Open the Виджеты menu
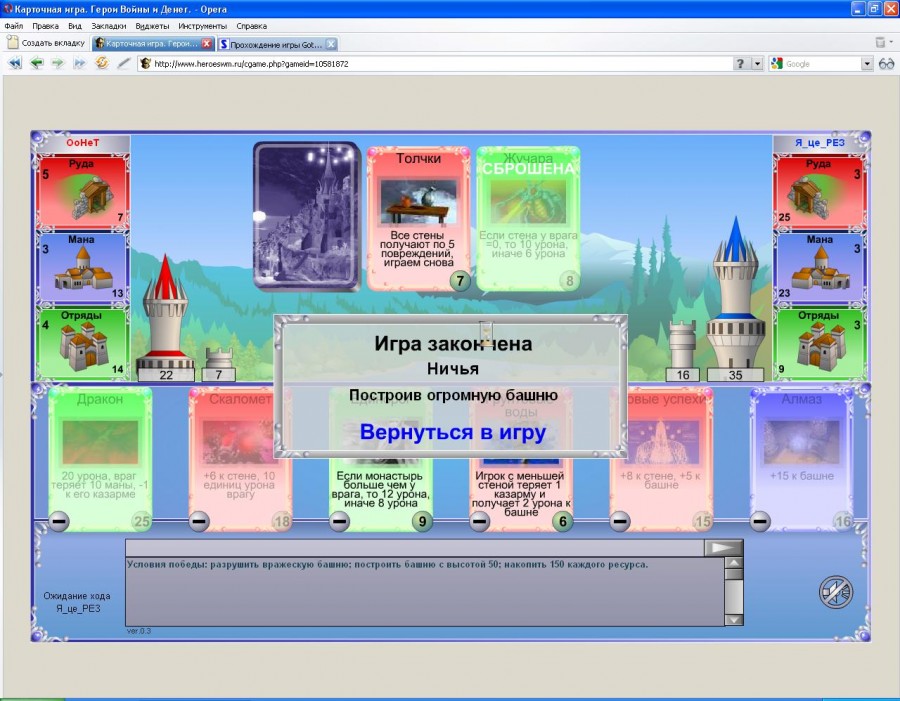 (x=152, y=26)
